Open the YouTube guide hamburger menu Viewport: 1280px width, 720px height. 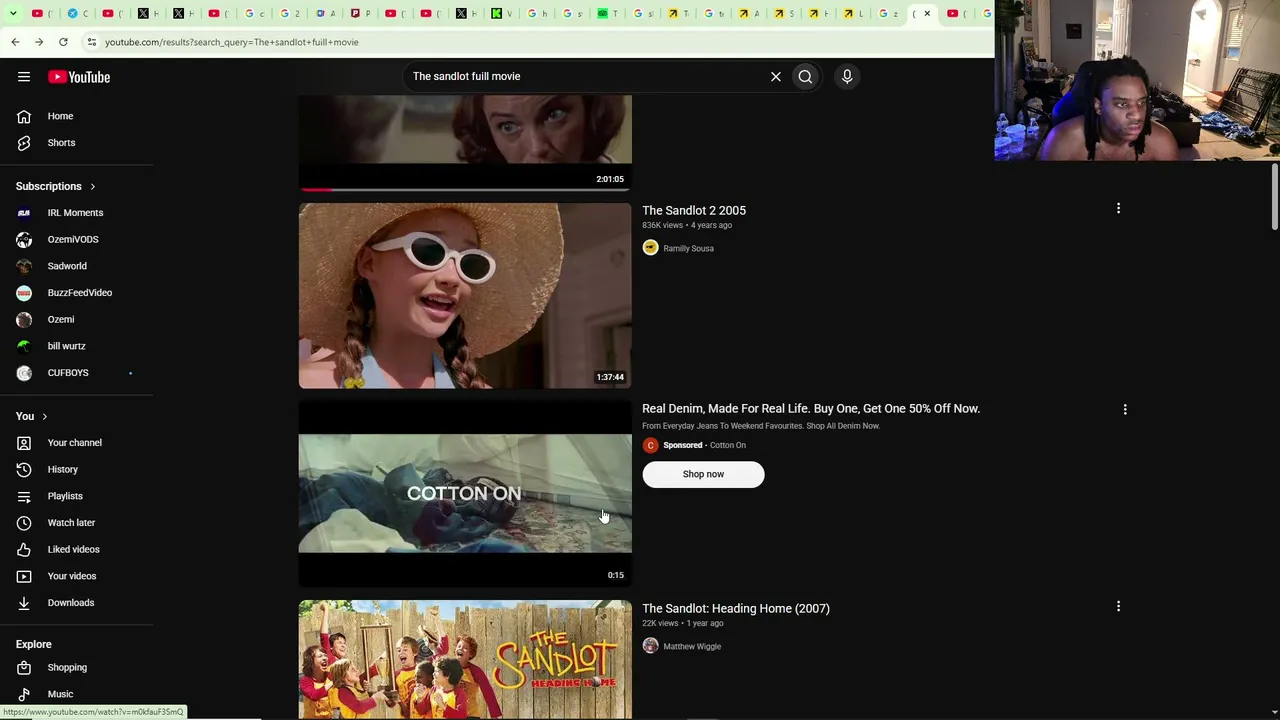click(x=24, y=77)
